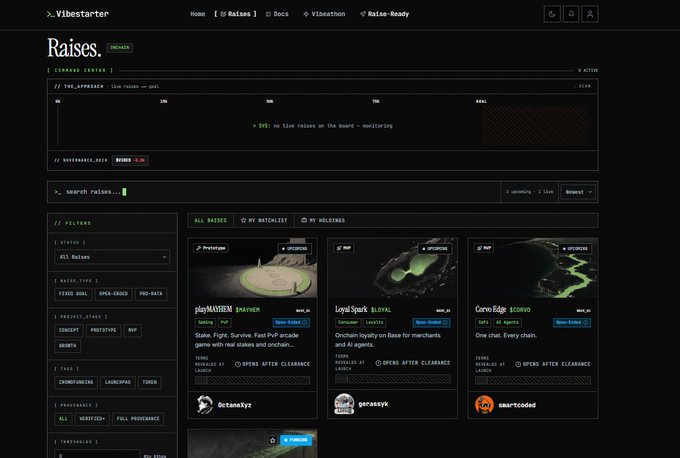This screenshot has width=680, height=458.
Task: Click Open-Ended info icon on Corvo Edge
Action: pyautogui.click(x=585, y=322)
